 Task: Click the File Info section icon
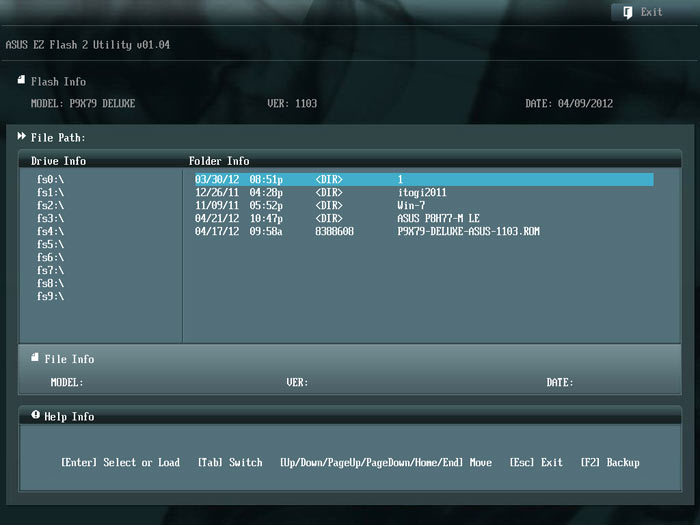pos(35,357)
